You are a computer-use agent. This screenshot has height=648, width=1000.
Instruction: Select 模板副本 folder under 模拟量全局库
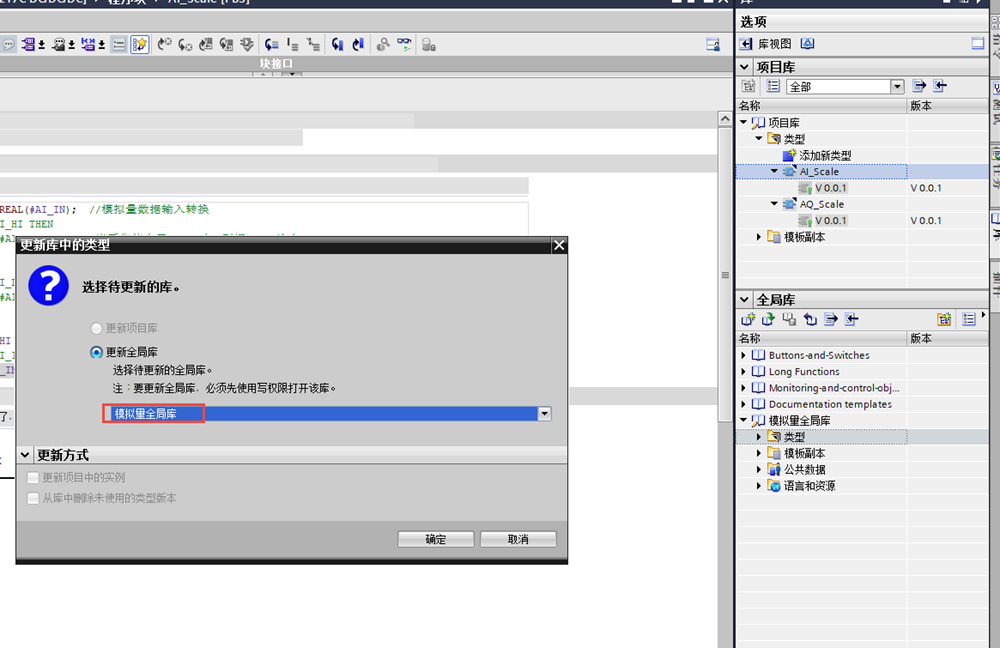pos(804,453)
